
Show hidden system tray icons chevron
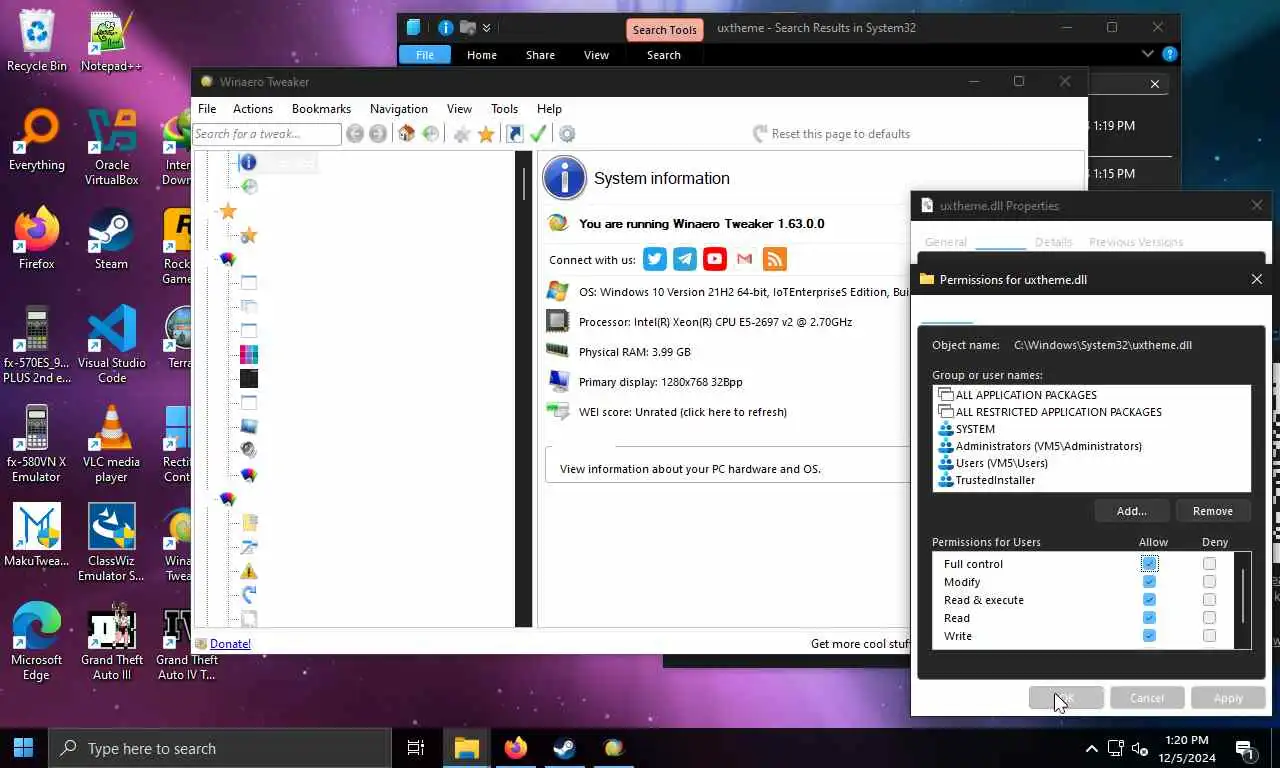[x=1091, y=748]
